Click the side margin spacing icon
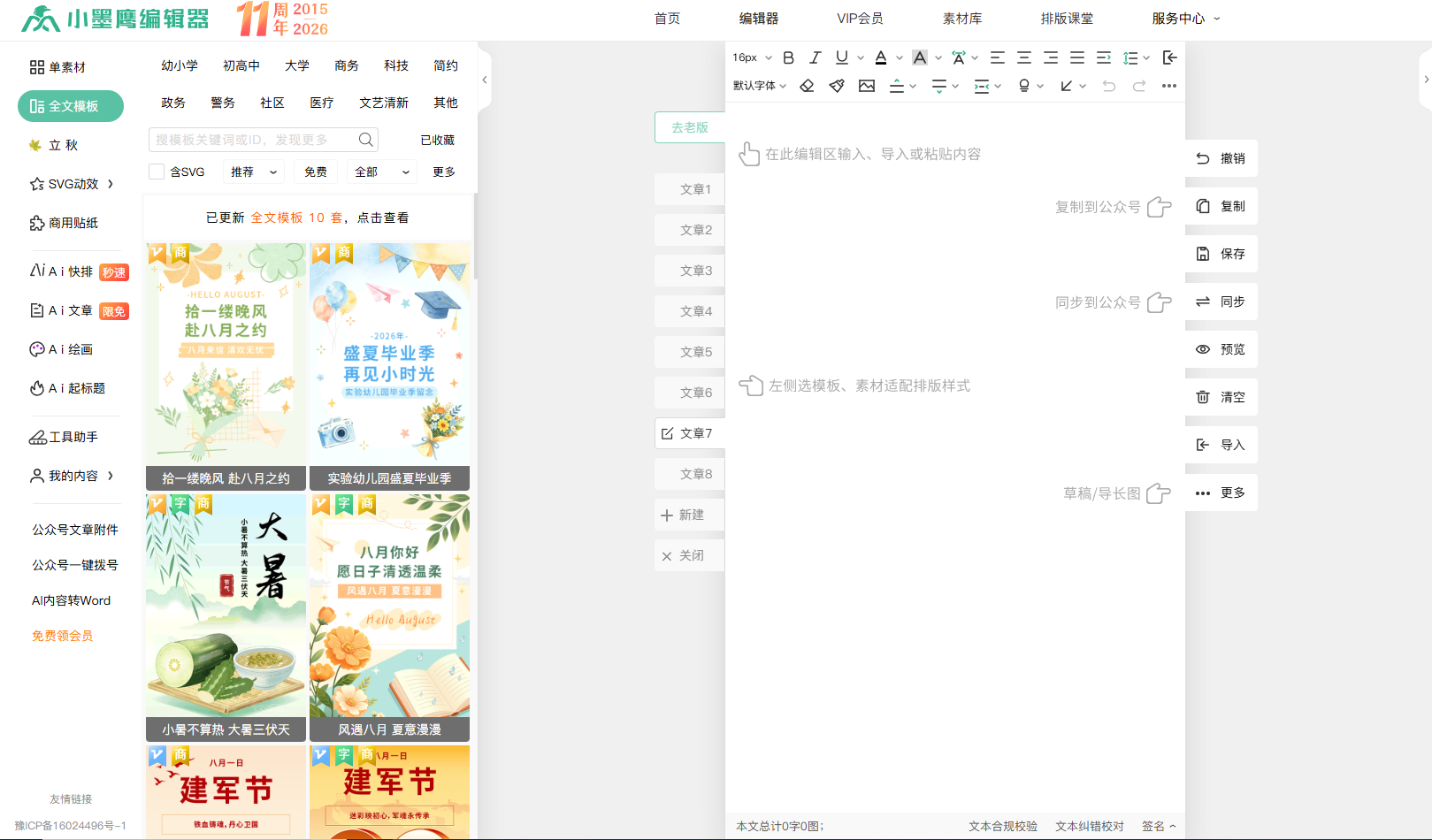The width and height of the screenshot is (1432, 840). coord(982,86)
